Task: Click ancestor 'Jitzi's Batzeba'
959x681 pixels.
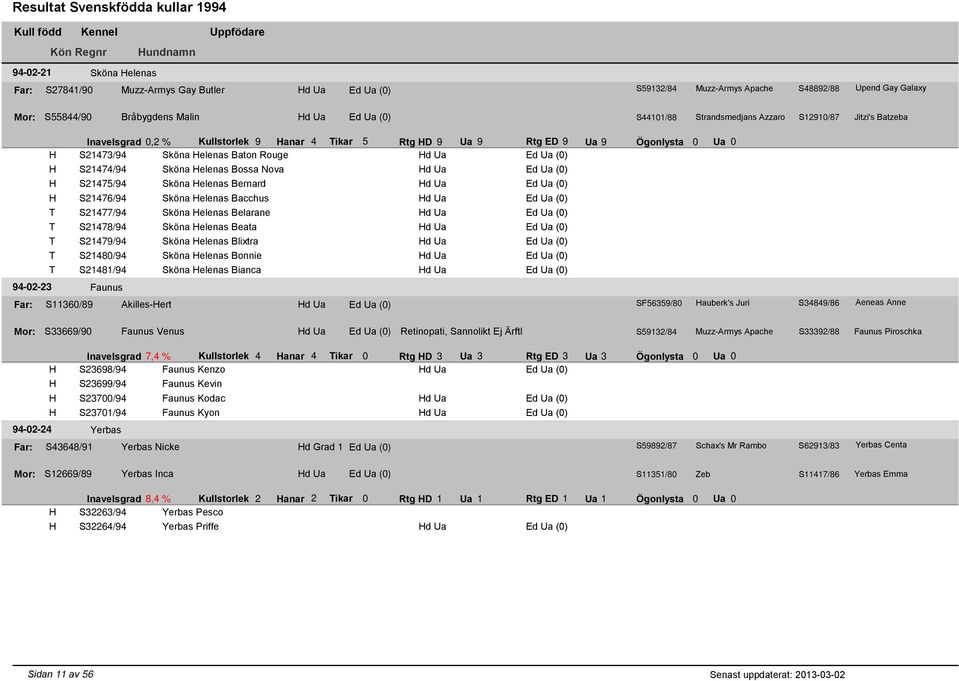Action: pyautogui.click(x=881, y=117)
